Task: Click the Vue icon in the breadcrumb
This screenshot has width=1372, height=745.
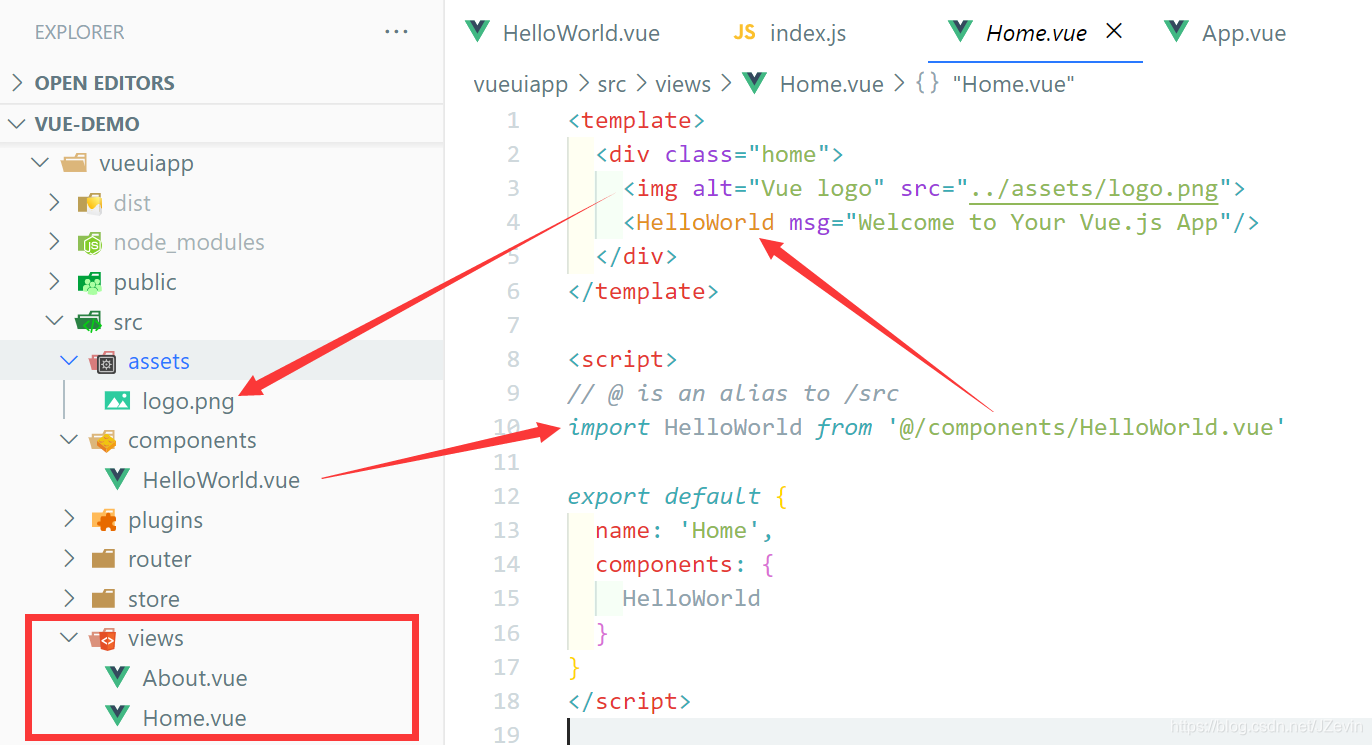Action: point(755,84)
